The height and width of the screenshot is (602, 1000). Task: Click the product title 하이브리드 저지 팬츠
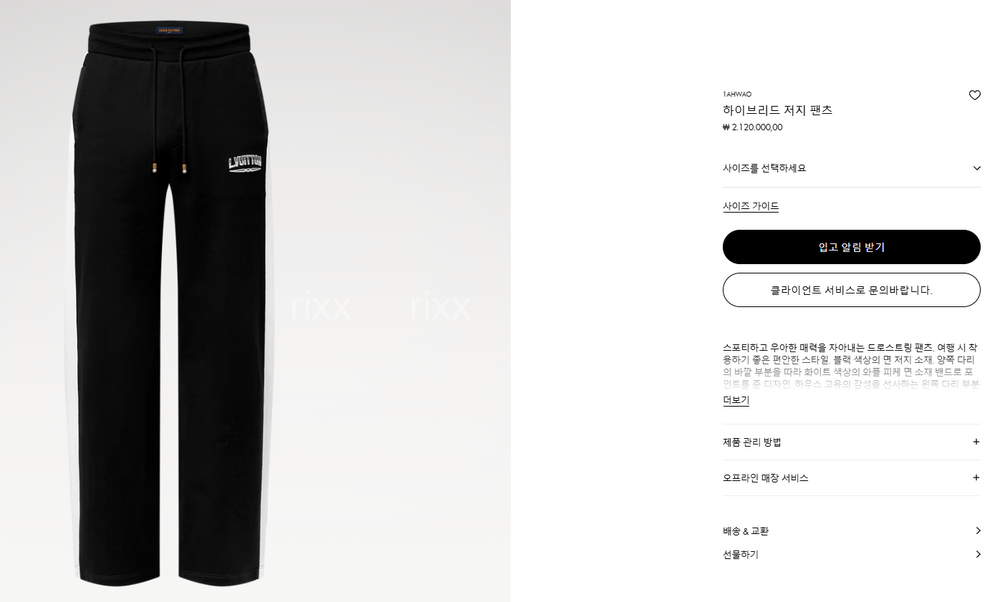click(777, 110)
